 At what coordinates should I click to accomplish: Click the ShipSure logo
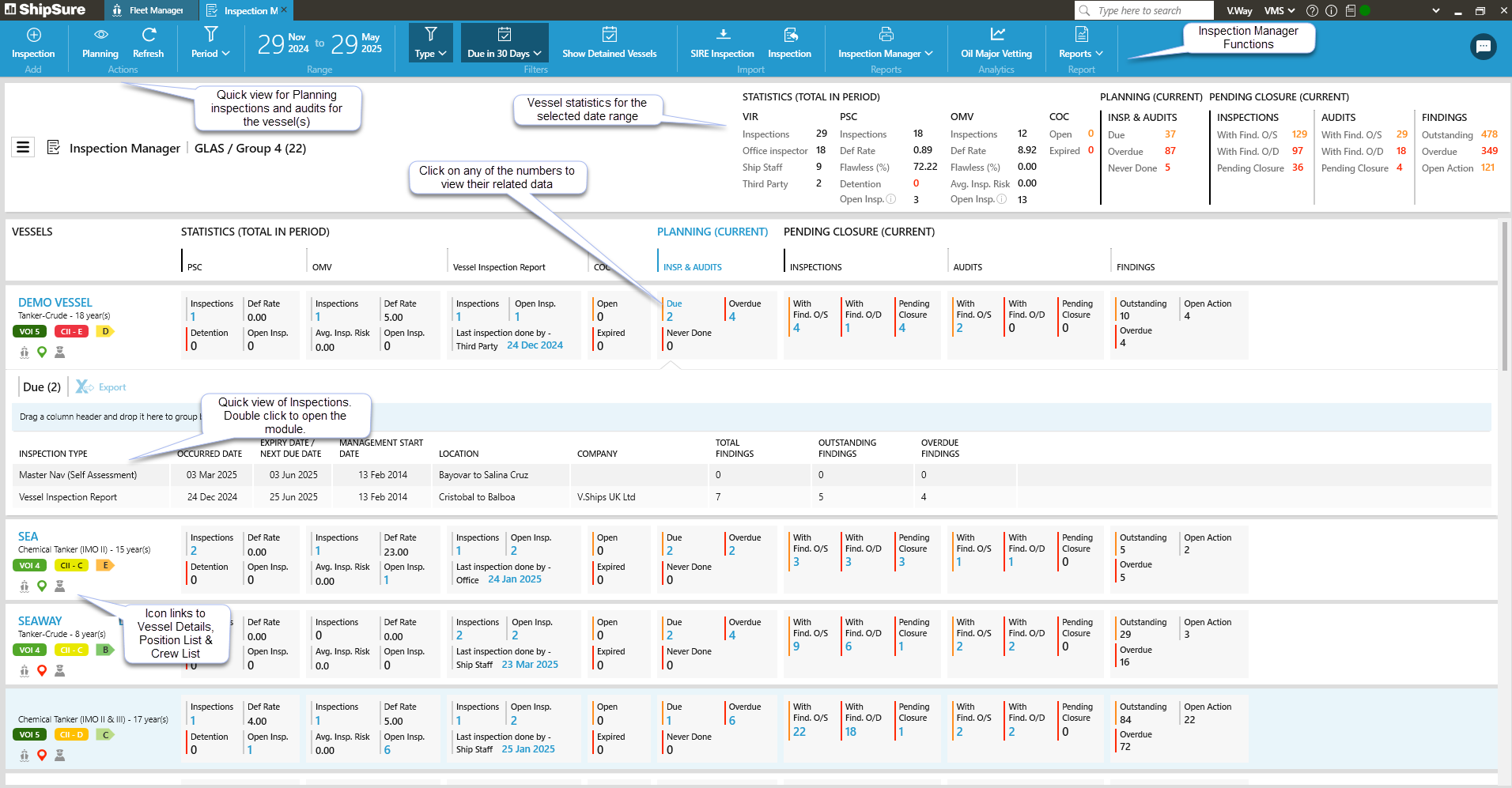45,9
